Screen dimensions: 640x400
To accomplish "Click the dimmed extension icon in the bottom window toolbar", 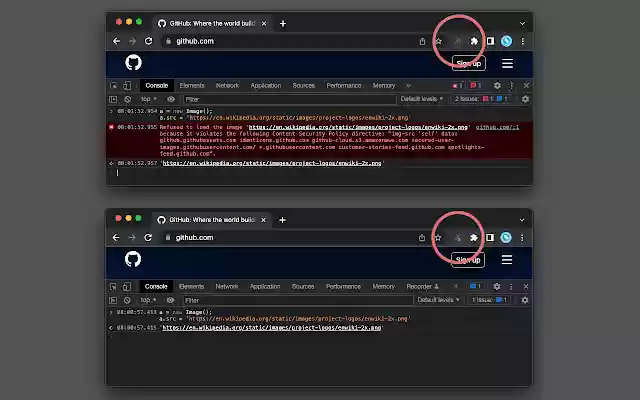I will [x=457, y=238].
